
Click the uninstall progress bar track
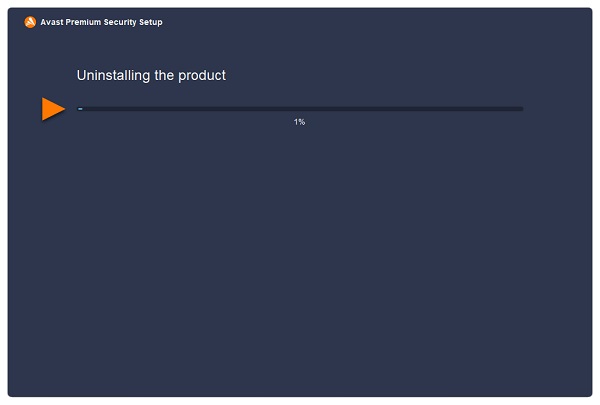pos(300,109)
